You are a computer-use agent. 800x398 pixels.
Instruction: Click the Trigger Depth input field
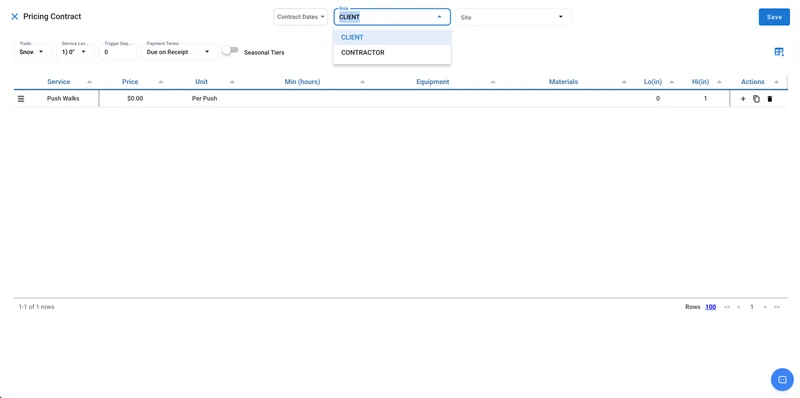coord(118,52)
